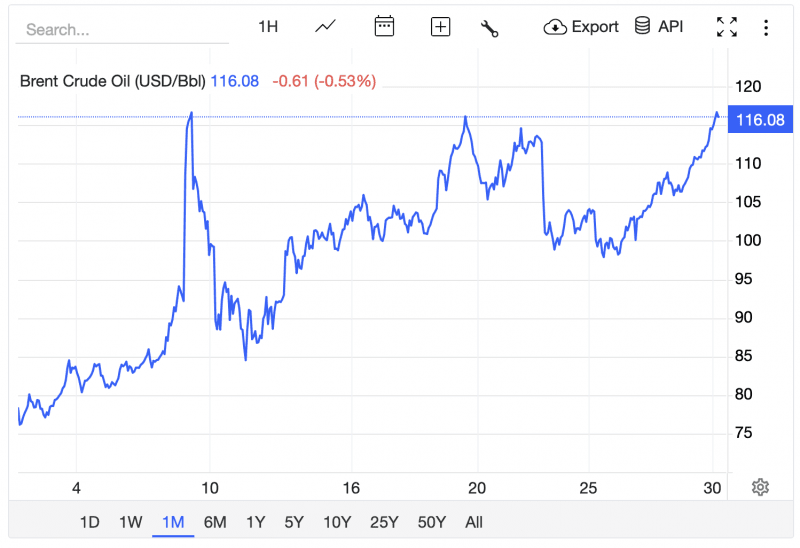Select the 6M time range

click(215, 522)
